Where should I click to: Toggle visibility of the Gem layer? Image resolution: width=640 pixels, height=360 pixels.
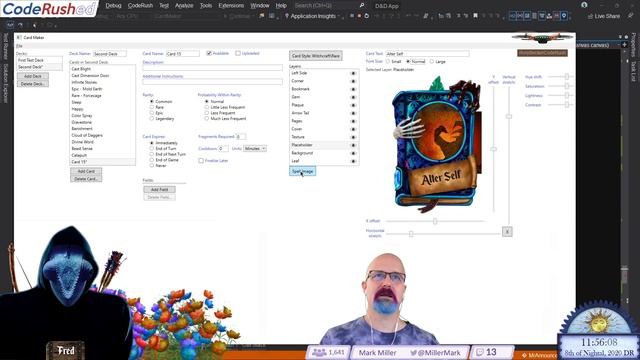pyautogui.click(x=353, y=97)
